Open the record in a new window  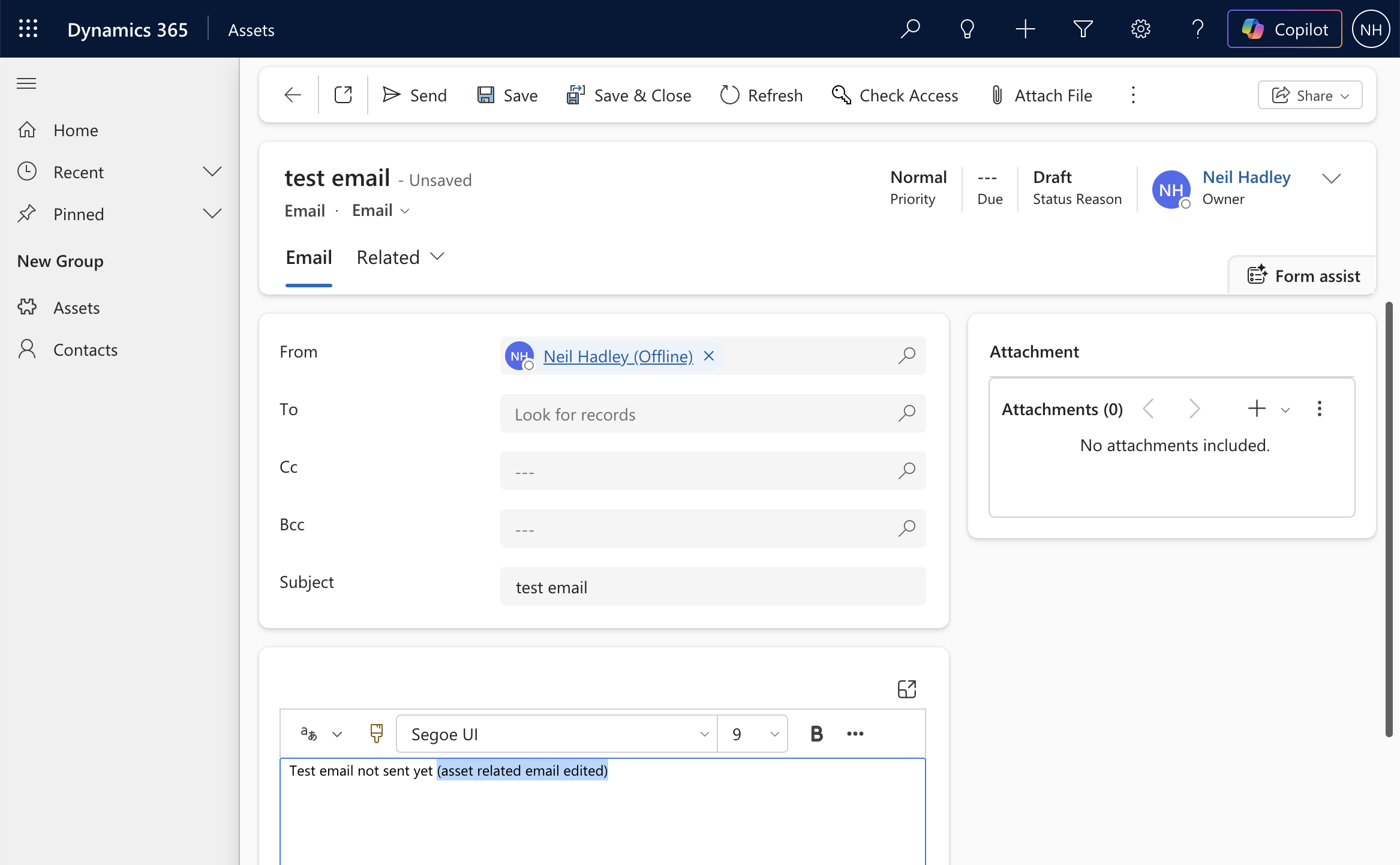(343, 95)
